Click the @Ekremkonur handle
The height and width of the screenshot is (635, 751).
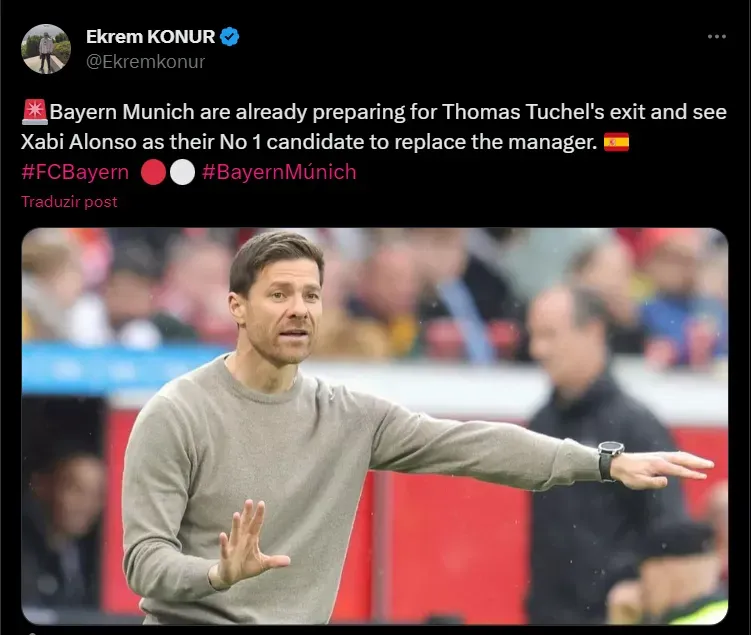click(x=146, y=62)
